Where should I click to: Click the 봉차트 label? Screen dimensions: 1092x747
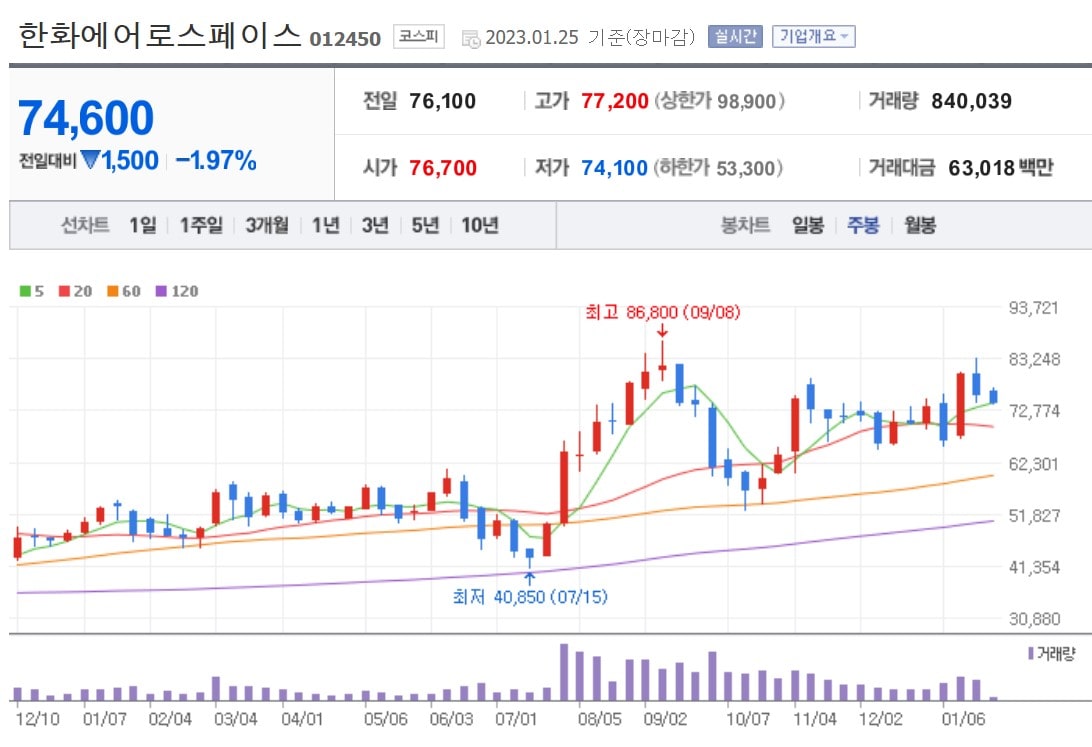(x=745, y=225)
